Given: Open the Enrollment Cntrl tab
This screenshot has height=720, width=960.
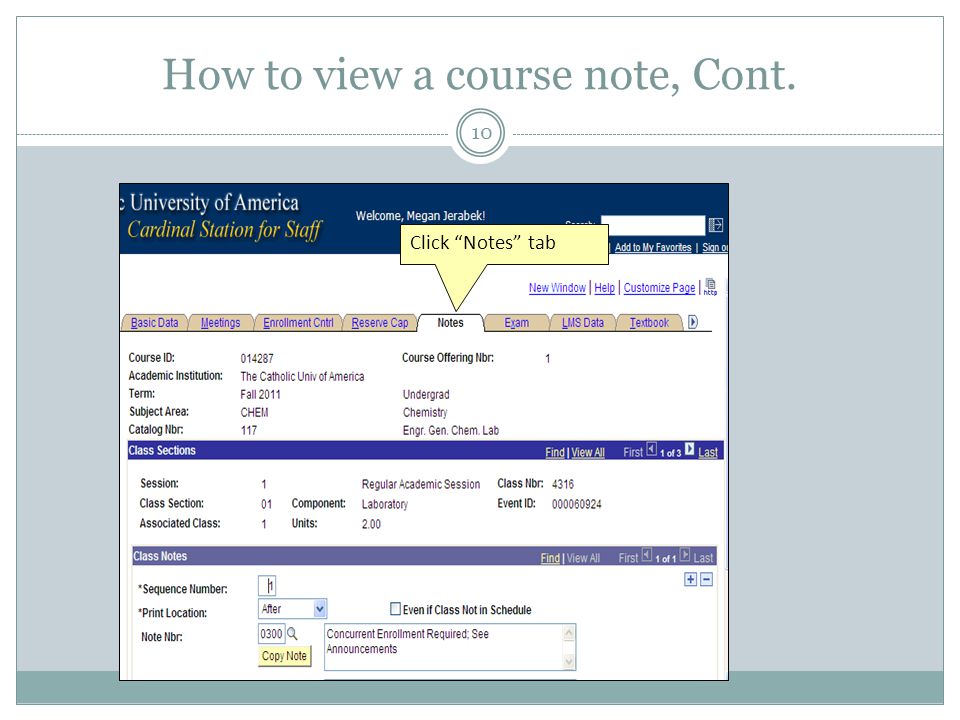Looking at the screenshot, I should coord(298,323).
